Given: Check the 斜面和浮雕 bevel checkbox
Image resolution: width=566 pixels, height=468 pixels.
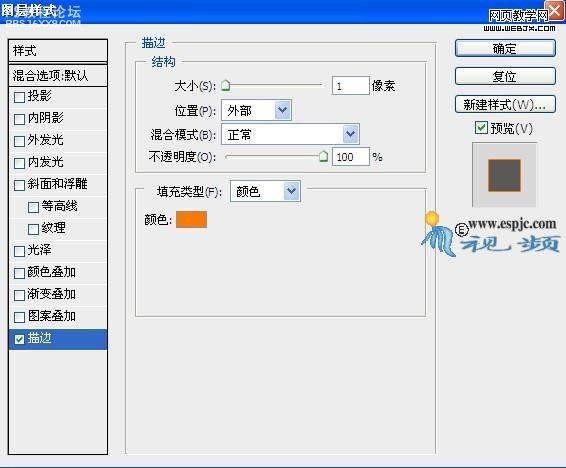Looking at the screenshot, I should (x=19, y=185).
